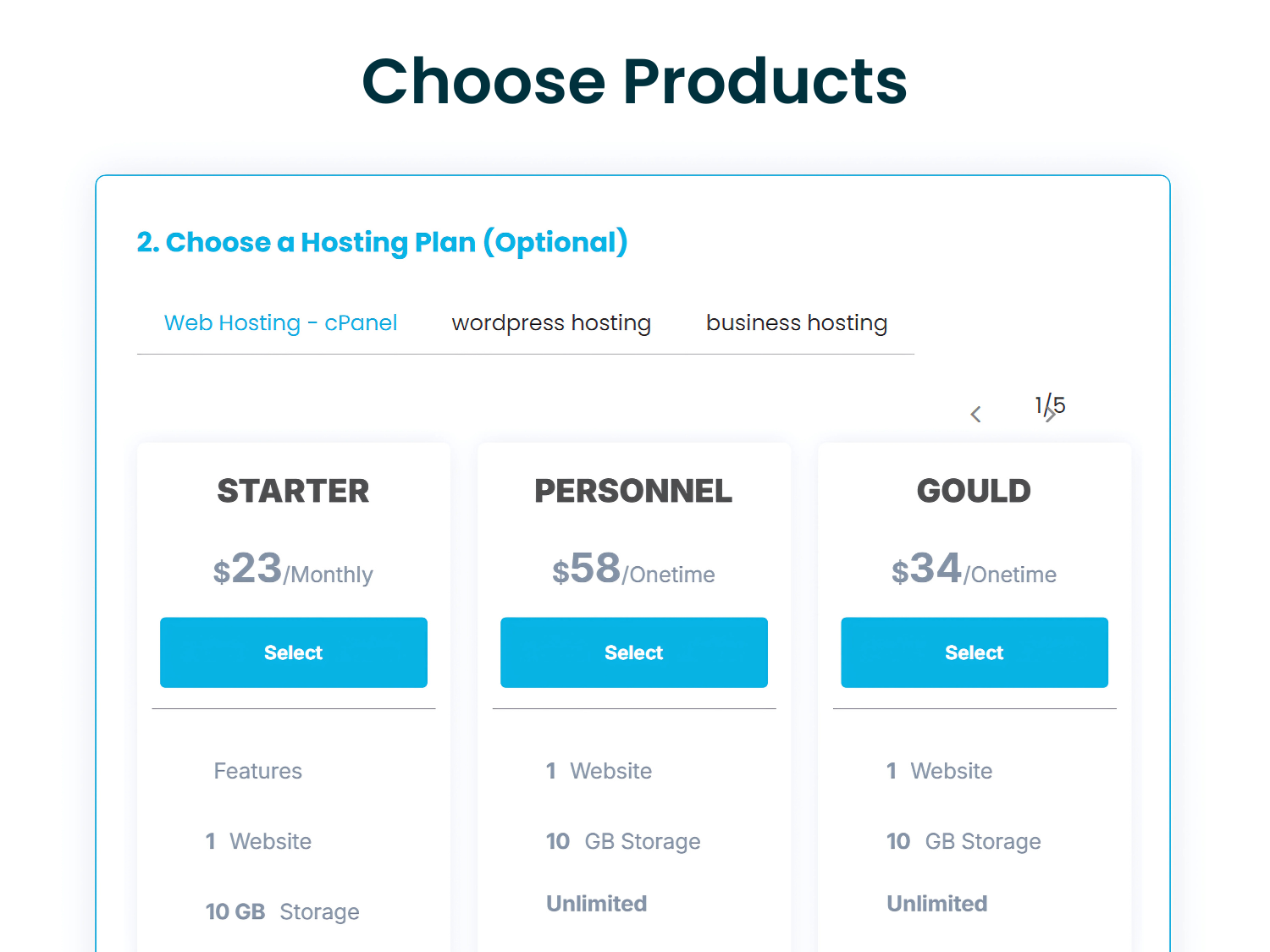Select the STARTER plan
Screen dimensions: 1270x952
pyautogui.click(x=294, y=652)
